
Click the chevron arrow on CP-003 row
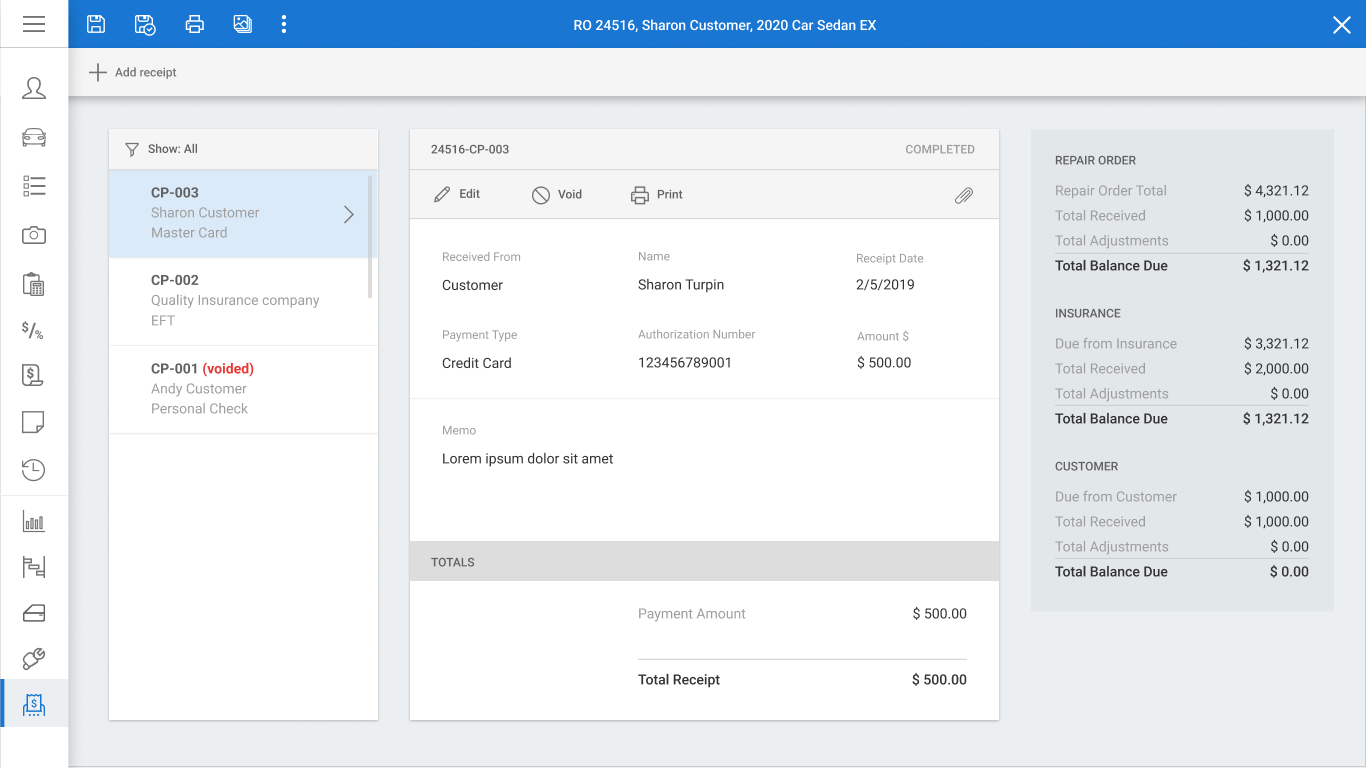[349, 214]
